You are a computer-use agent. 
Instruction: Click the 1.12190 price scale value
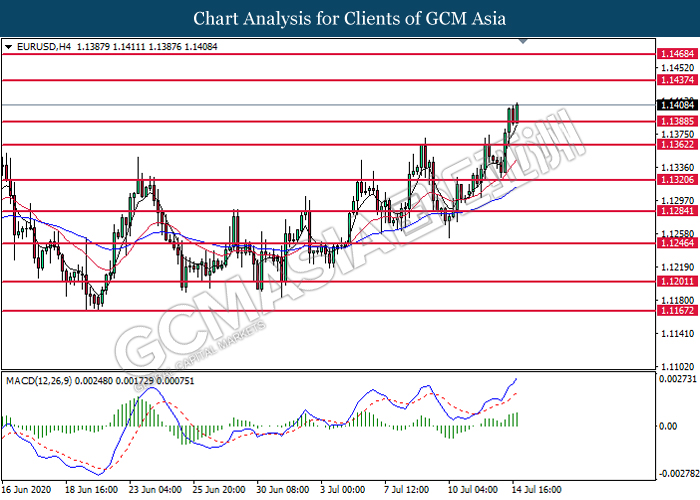(678, 267)
